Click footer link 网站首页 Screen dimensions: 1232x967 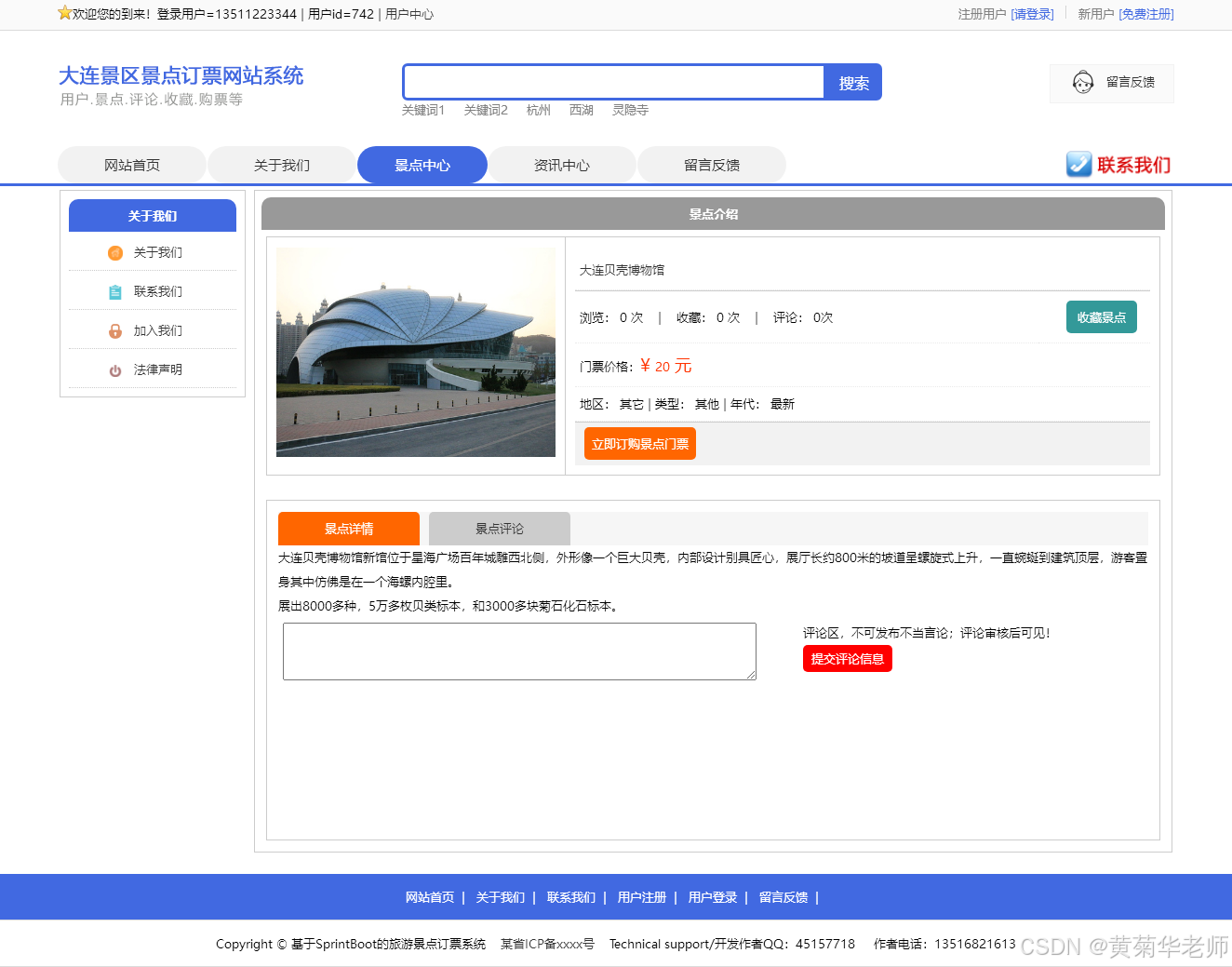430,897
